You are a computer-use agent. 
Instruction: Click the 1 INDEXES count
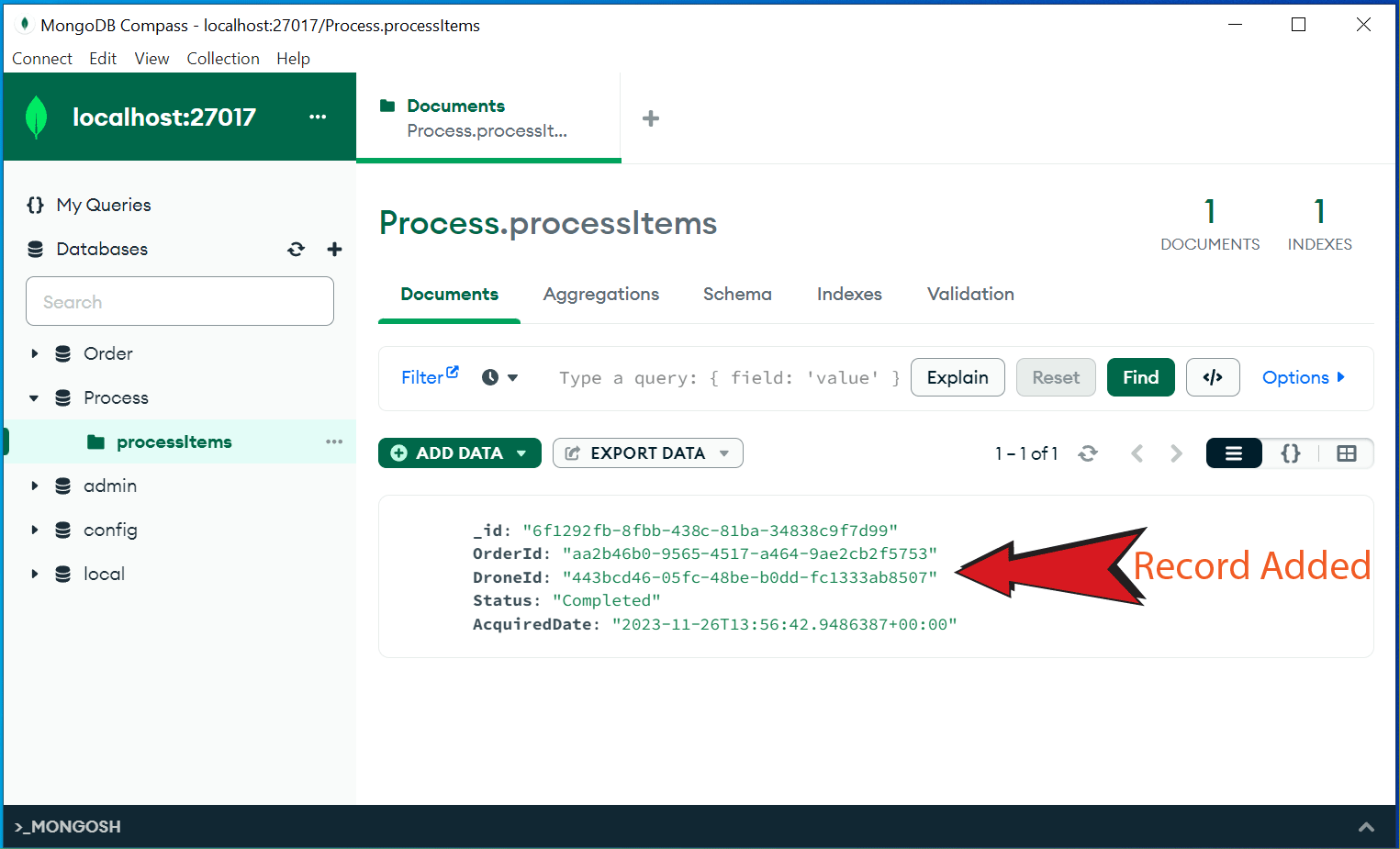[1319, 225]
